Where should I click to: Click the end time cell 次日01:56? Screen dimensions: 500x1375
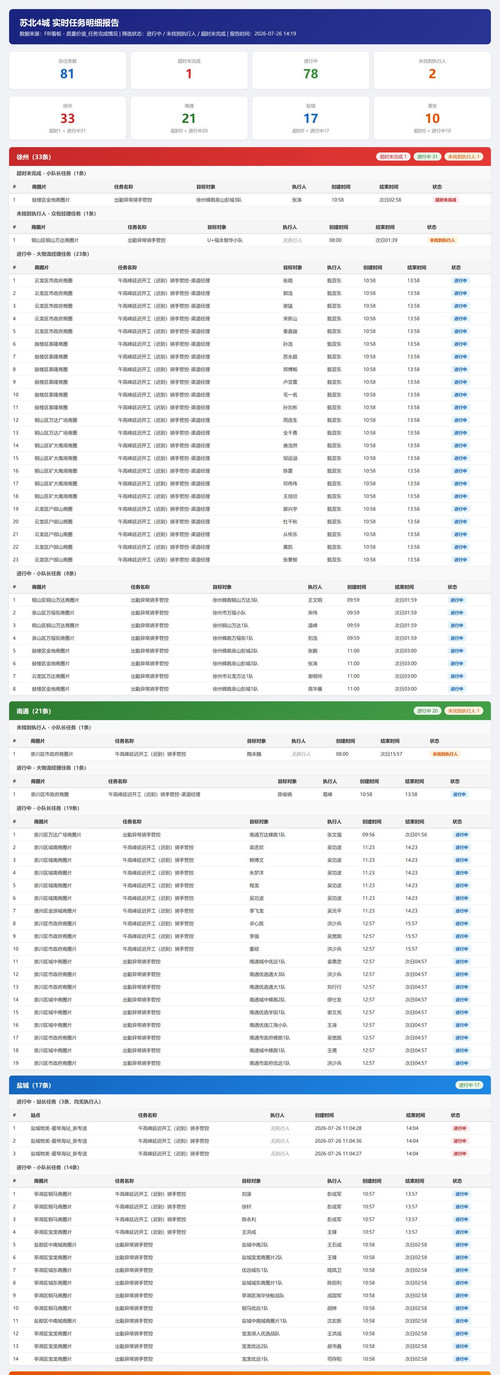[x=416, y=834]
